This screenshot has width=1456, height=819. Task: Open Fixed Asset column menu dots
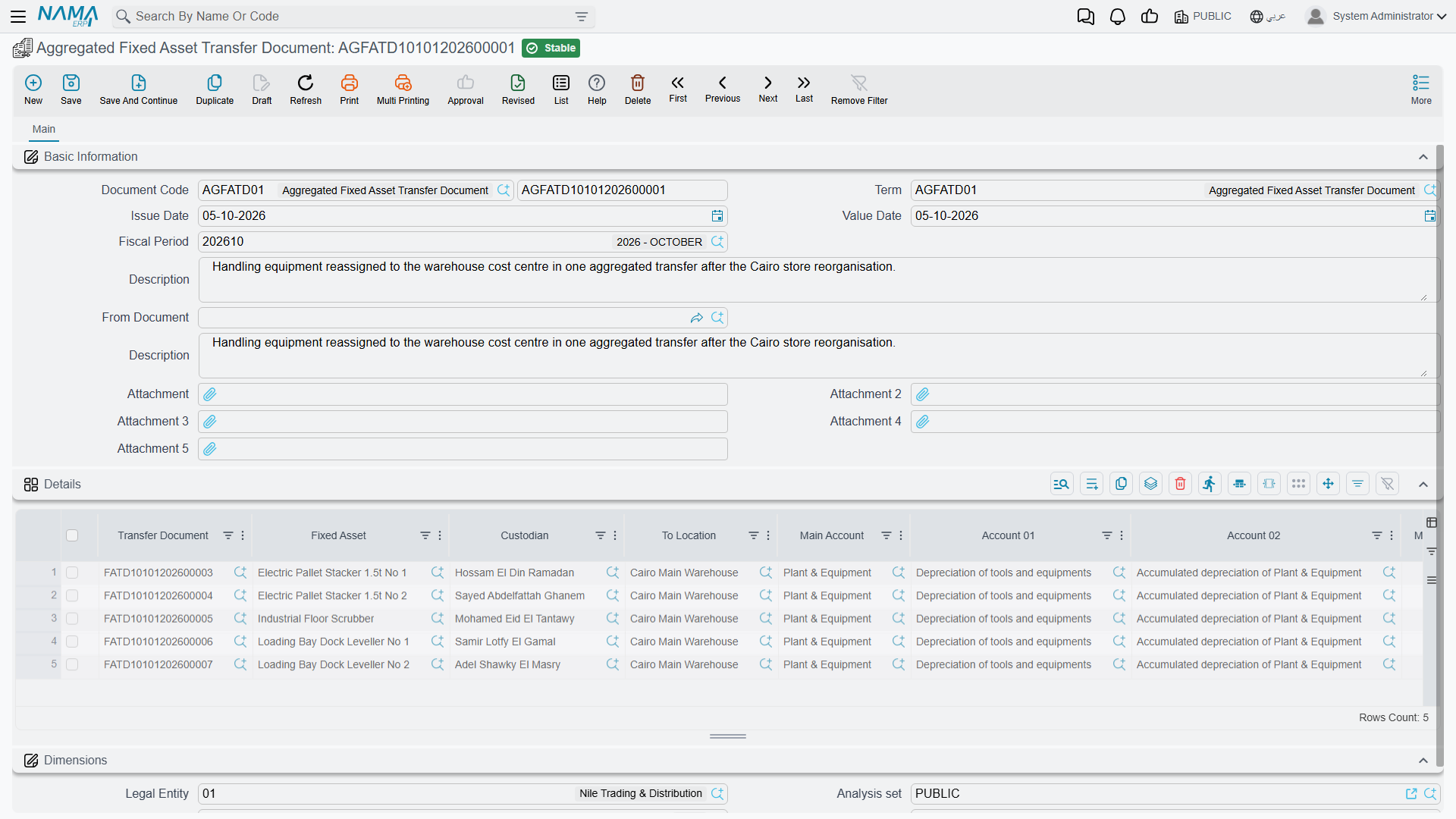coord(440,535)
